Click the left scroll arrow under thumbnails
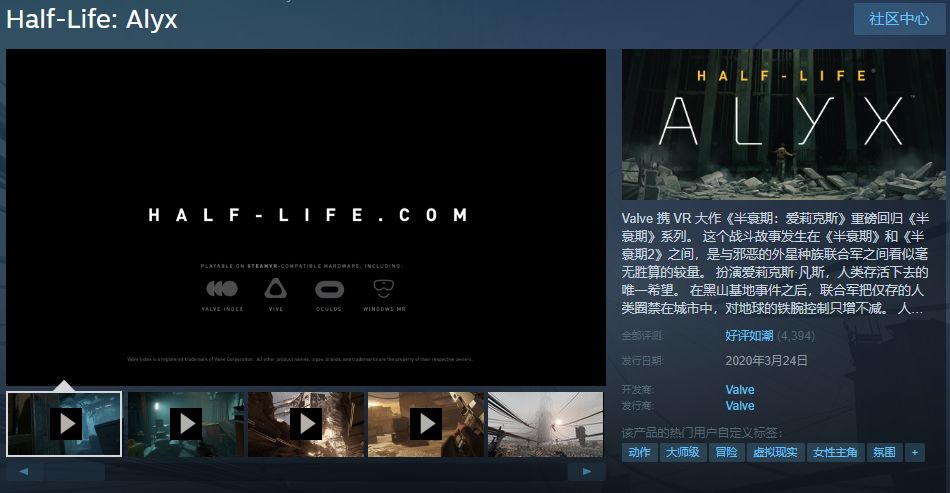This screenshot has height=493, width=950. 24,471
